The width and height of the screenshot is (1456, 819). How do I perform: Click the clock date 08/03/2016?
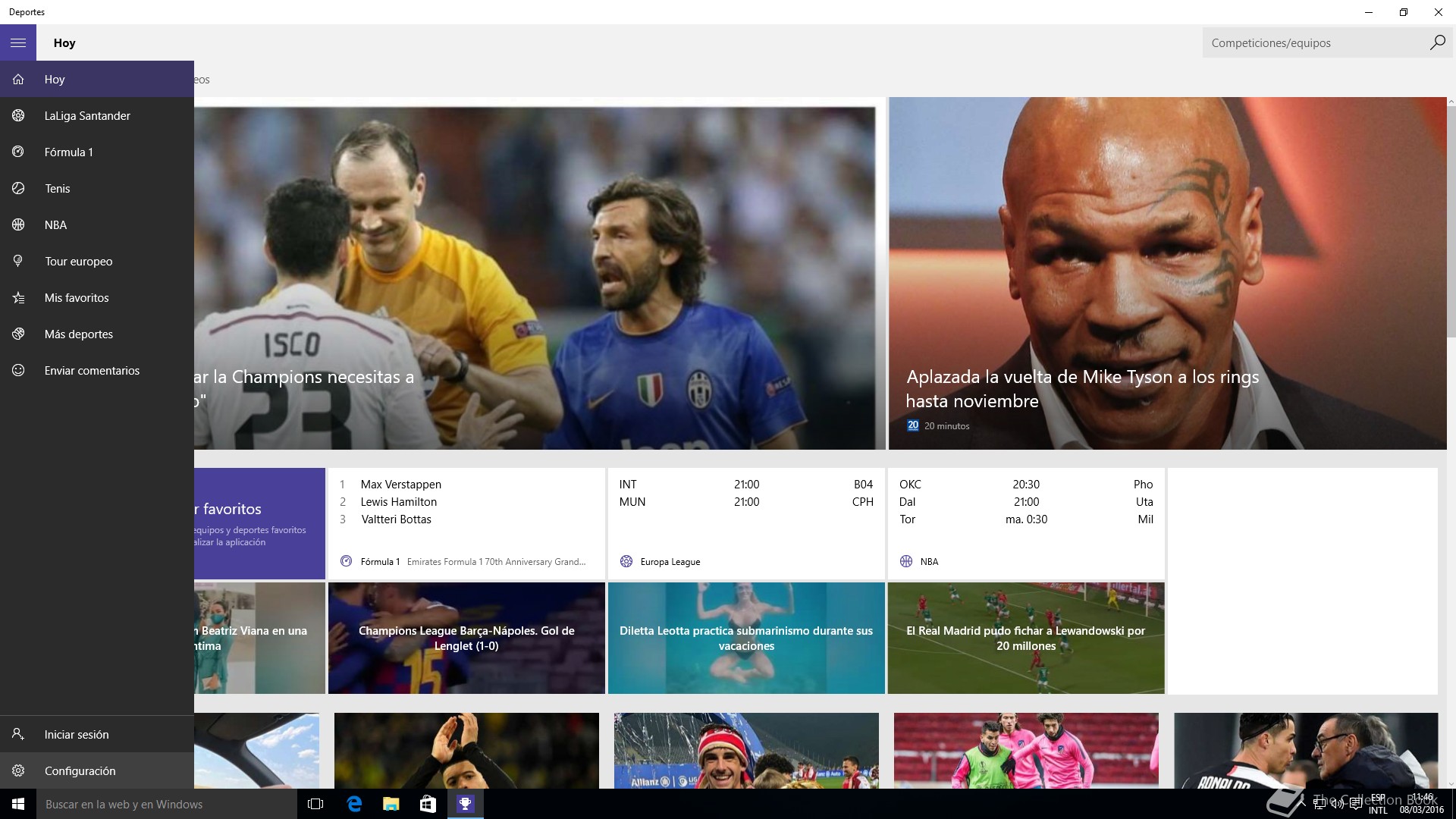coord(1422,810)
